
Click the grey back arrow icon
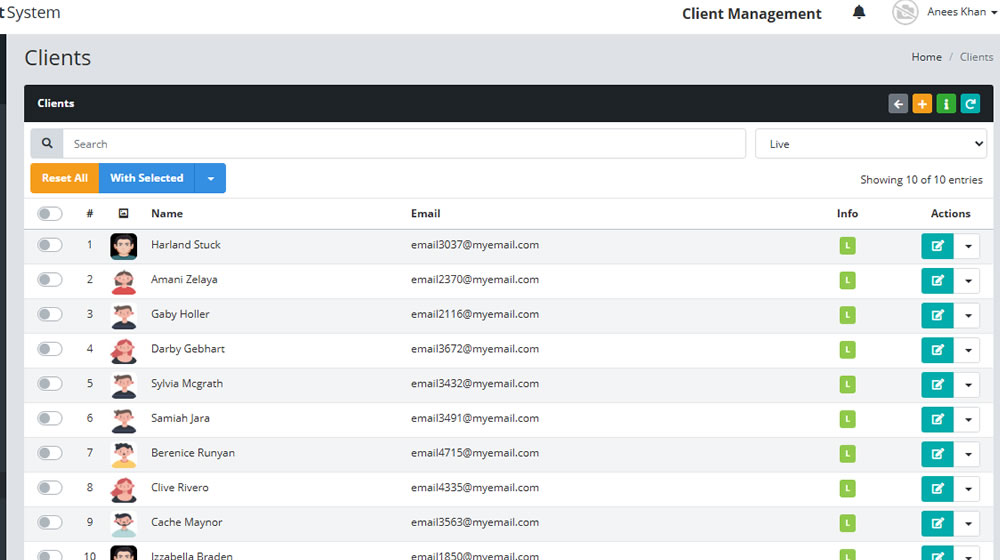(x=898, y=104)
